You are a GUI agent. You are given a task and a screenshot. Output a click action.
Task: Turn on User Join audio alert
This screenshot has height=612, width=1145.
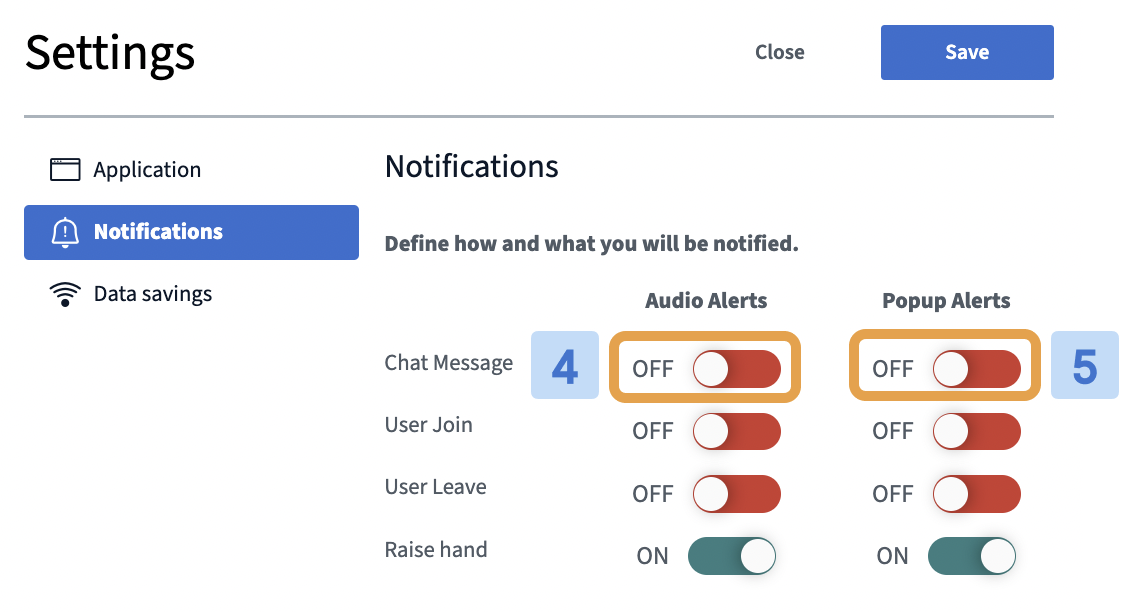coord(736,431)
